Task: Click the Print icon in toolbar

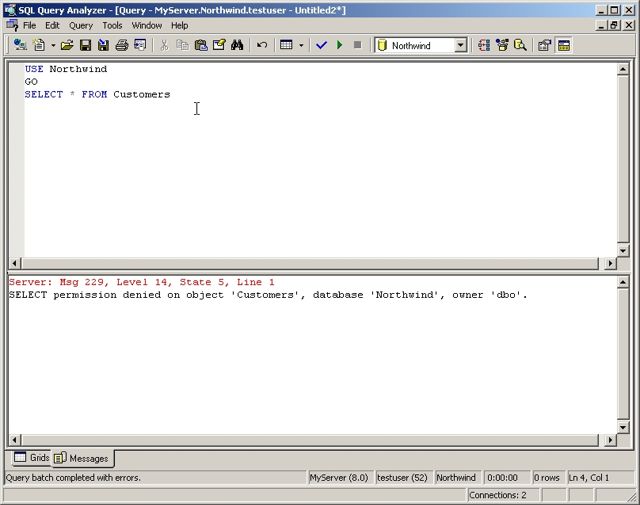Action: [x=121, y=45]
